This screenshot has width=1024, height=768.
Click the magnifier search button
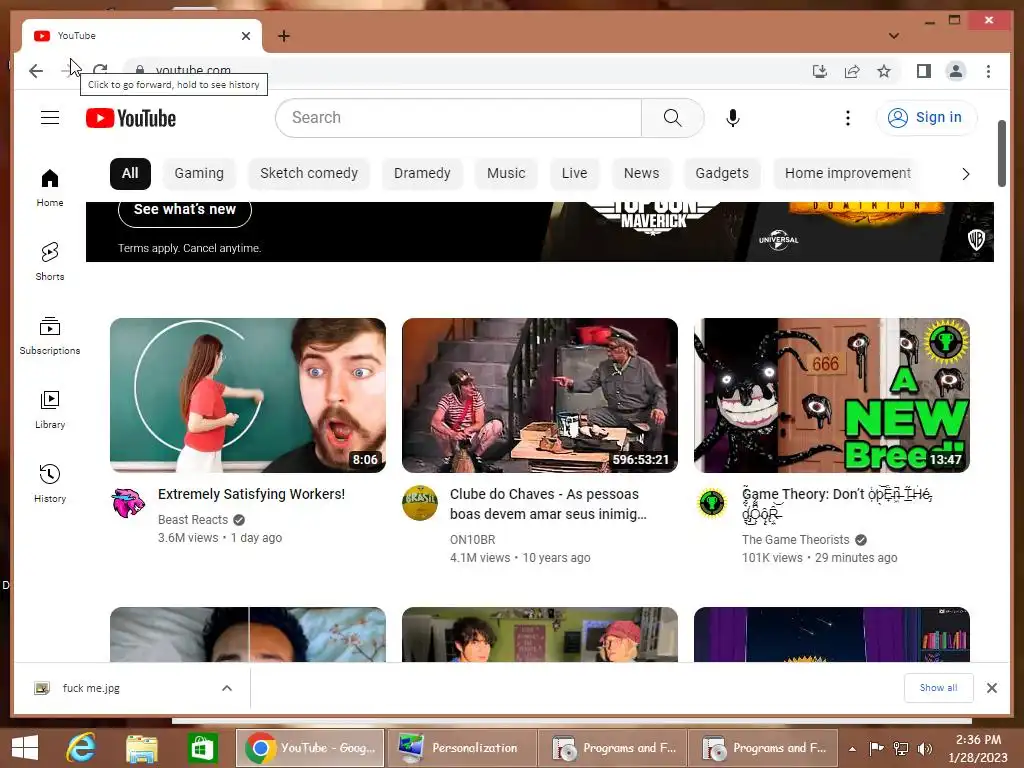(x=673, y=118)
